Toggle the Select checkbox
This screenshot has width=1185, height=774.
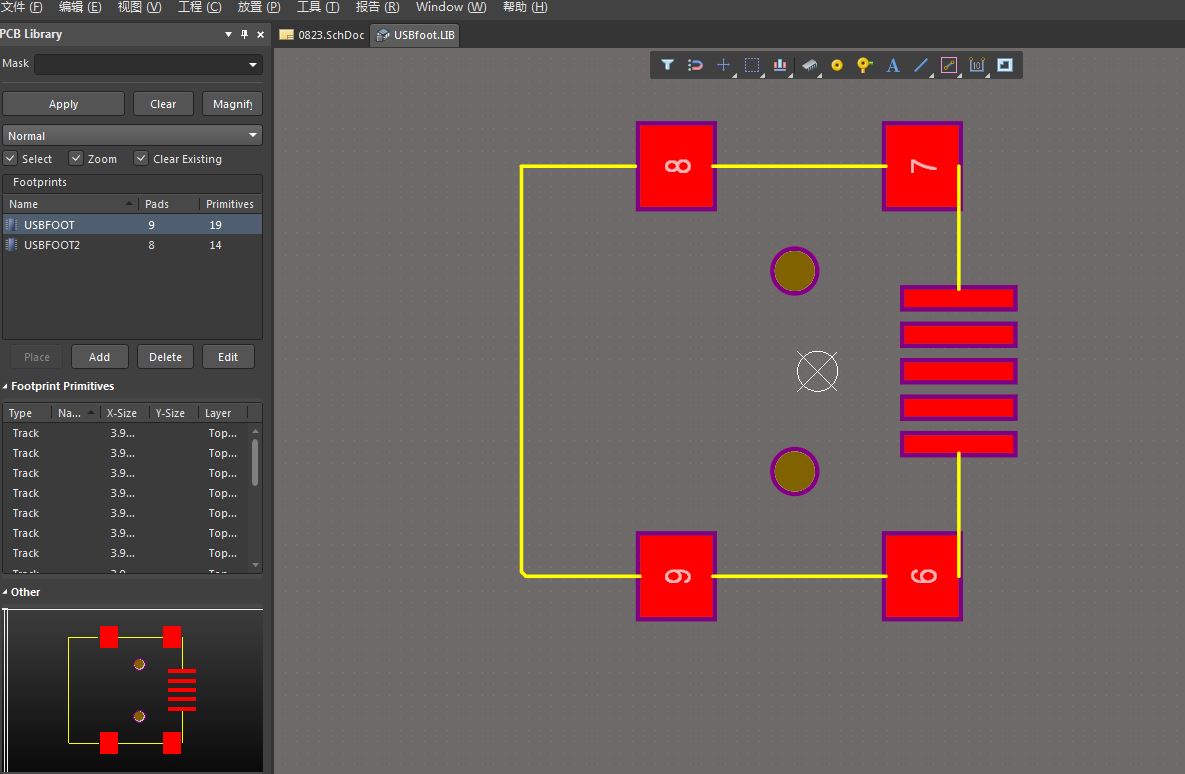(x=10, y=158)
